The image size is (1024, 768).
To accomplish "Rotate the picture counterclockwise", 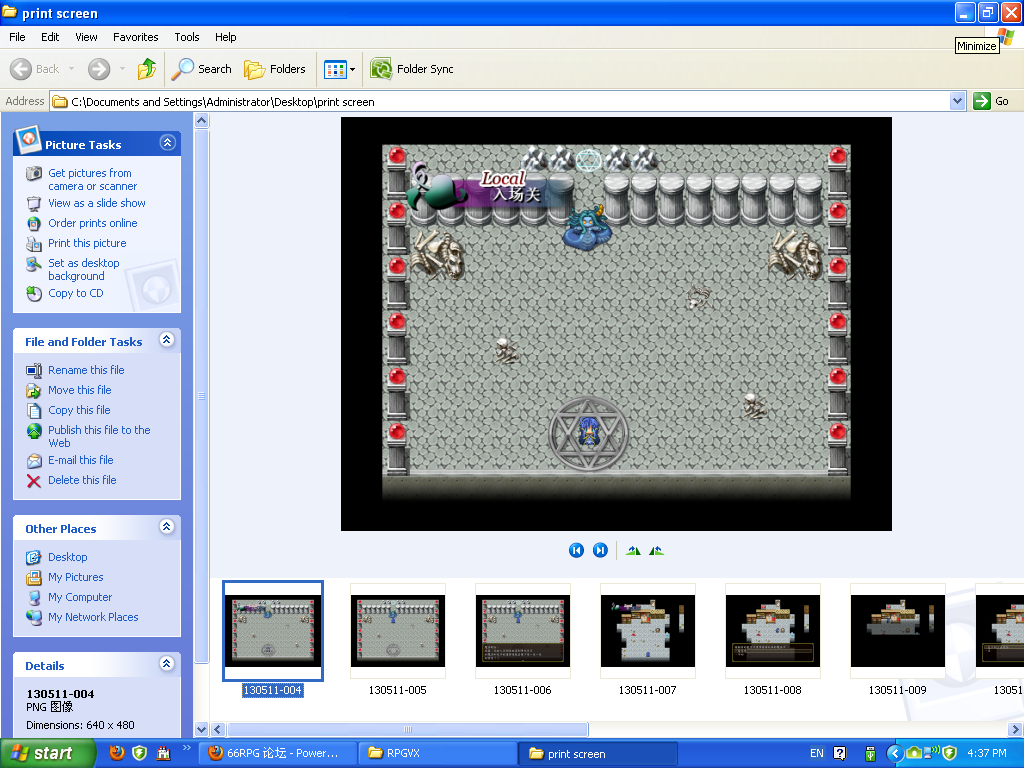I will tap(656, 551).
